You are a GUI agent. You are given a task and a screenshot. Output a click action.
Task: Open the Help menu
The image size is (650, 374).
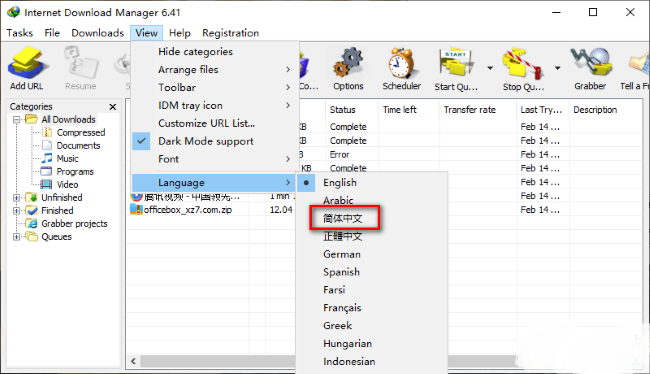pos(180,33)
